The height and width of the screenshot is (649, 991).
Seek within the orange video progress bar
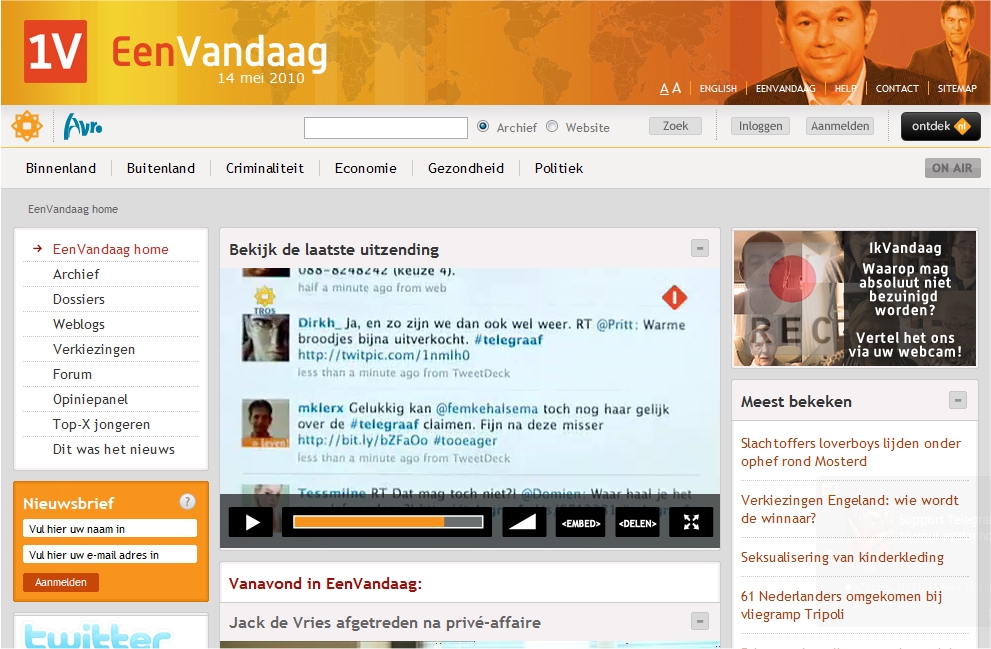387,522
